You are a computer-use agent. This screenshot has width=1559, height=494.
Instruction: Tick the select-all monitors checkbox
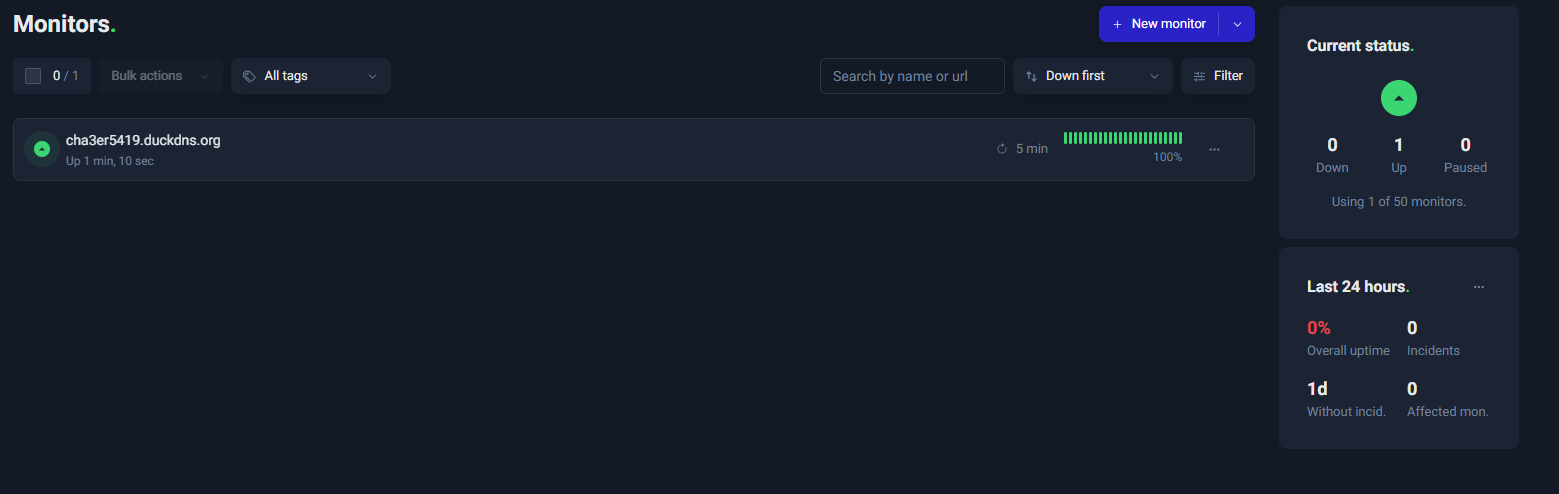pos(33,76)
